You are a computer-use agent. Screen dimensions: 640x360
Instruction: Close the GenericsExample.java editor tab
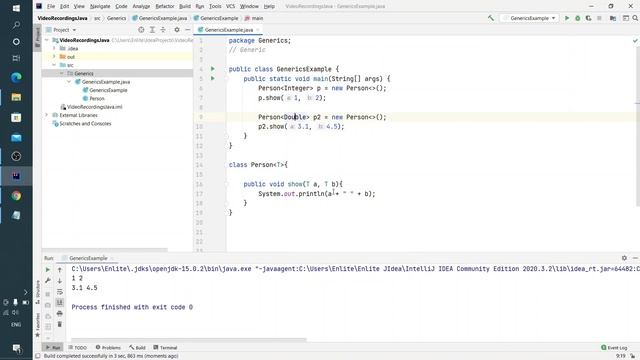(x=258, y=30)
